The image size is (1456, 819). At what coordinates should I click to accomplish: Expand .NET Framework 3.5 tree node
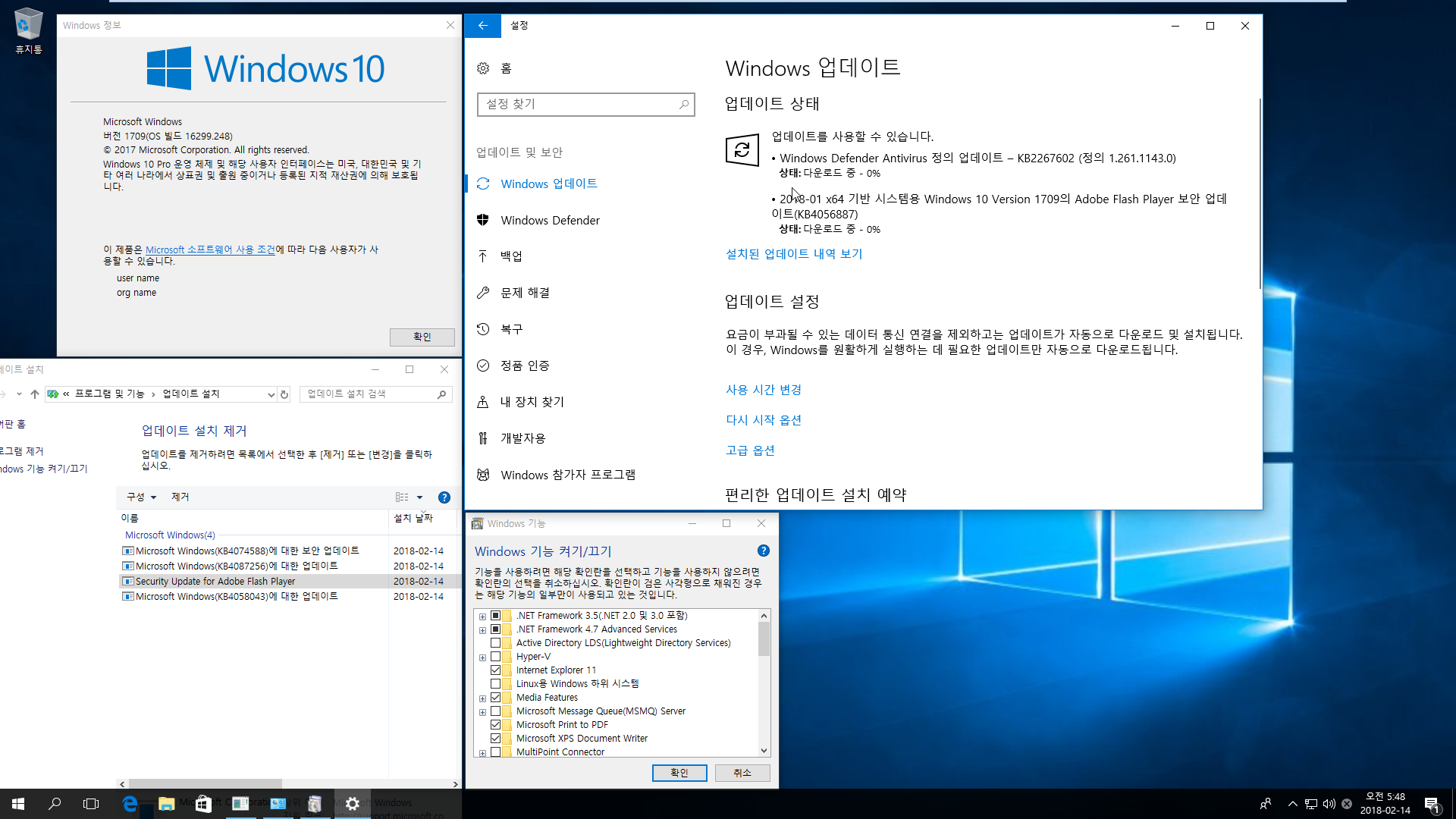pos(482,617)
